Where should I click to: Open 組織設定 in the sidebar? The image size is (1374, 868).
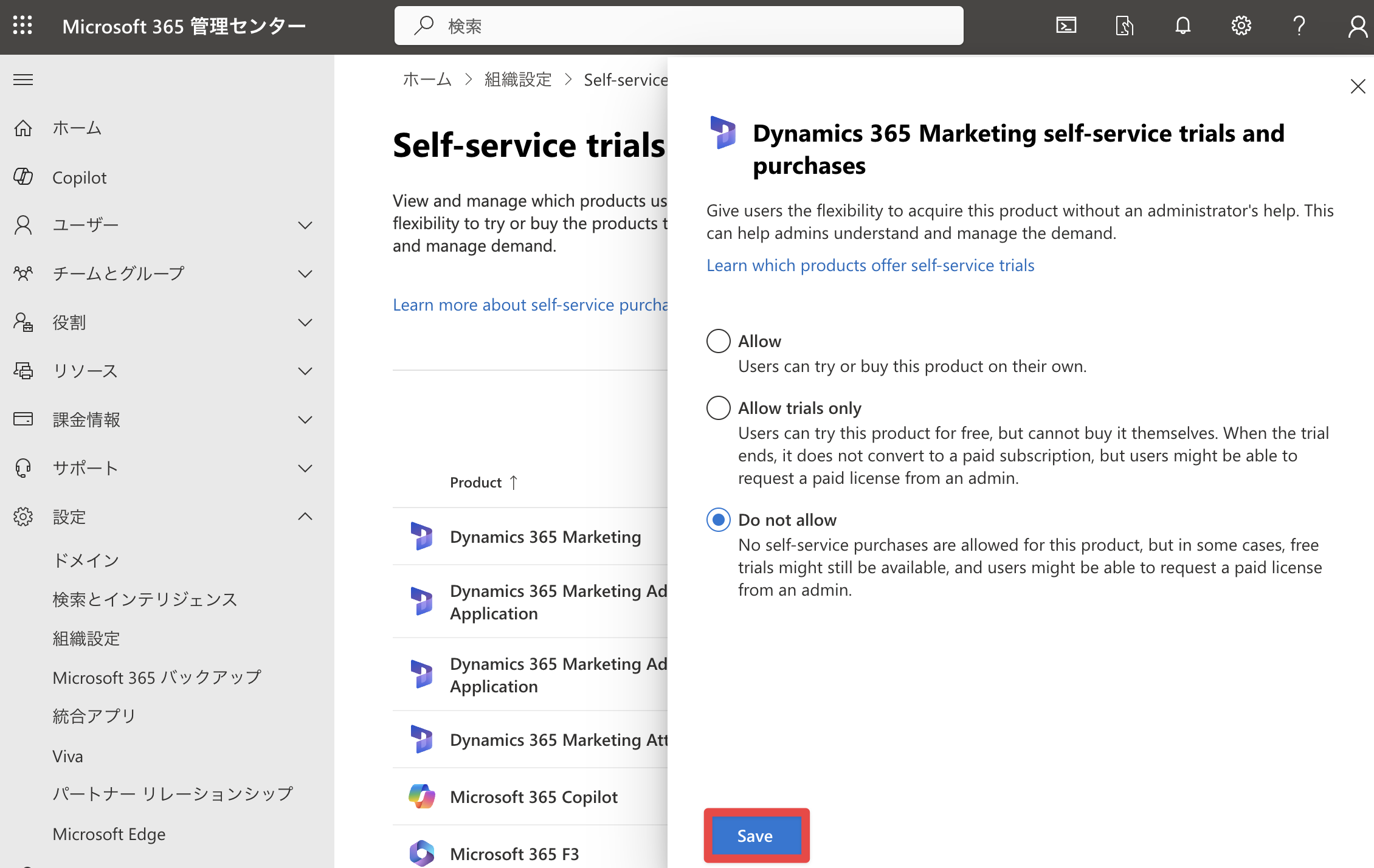point(86,638)
